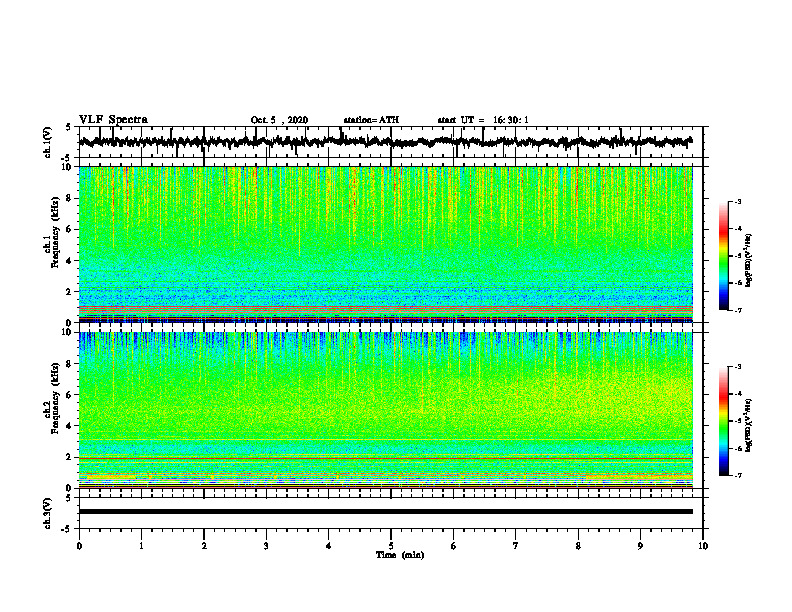Image resolution: width=792 pixels, height=612 pixels.
Task: Click the "ch.1(V)" waveform axis label
Action: click(48, 142)
